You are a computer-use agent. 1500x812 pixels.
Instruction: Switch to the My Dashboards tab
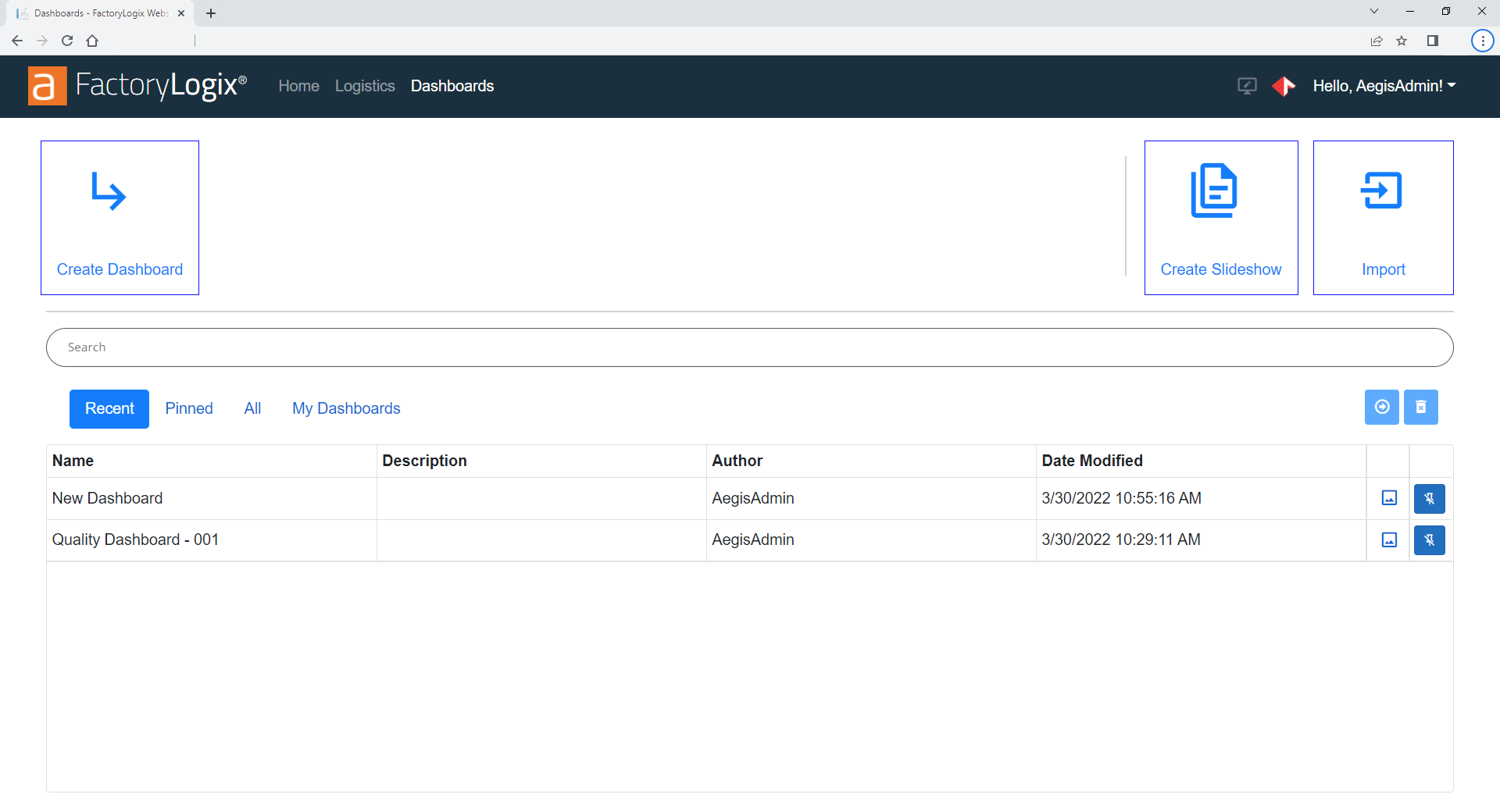click(x=346, y=408)
